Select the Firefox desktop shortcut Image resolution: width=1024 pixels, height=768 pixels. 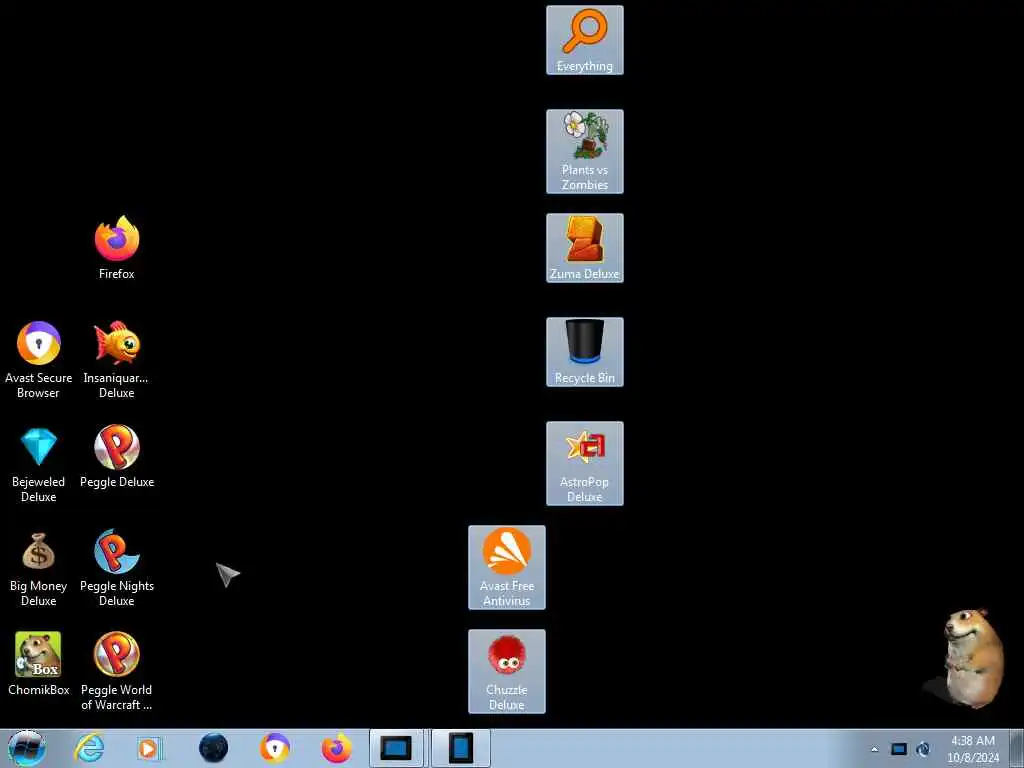pos(116,248)
